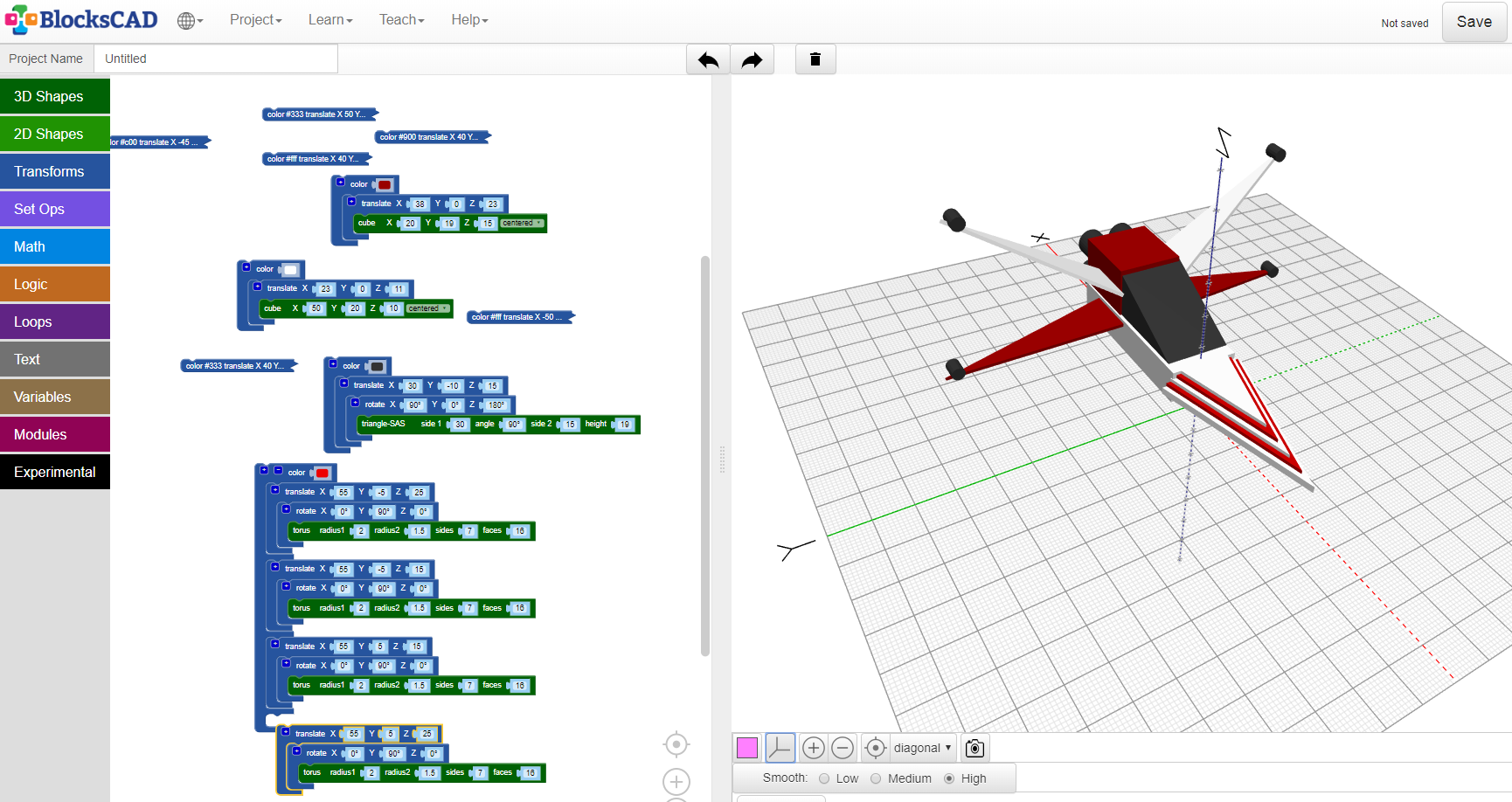Click the redo arrow button
The image size is (1512, 802).
[x=752, y=59]
